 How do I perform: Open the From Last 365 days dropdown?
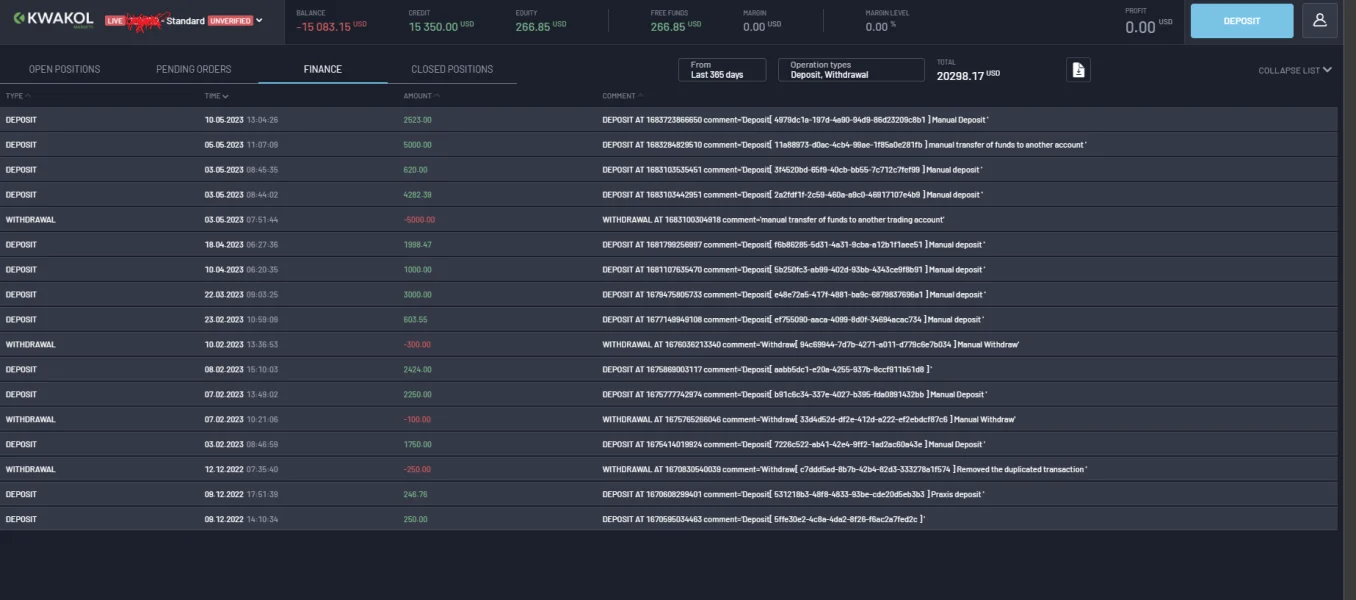pyautogui.click(x=722, y=70)
